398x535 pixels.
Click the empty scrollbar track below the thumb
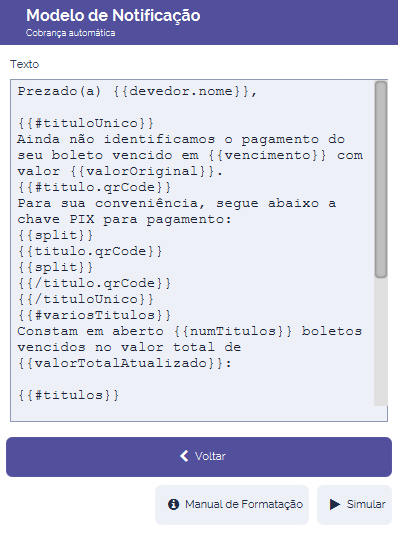[x=381, y=341]
